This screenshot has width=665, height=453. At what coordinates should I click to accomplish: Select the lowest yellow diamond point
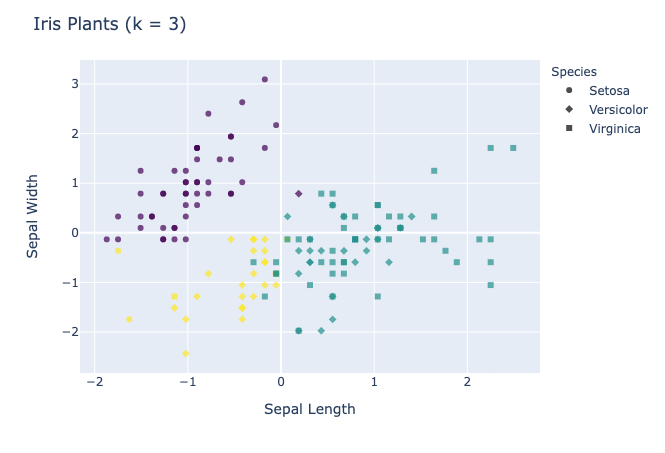pos(185,353)
